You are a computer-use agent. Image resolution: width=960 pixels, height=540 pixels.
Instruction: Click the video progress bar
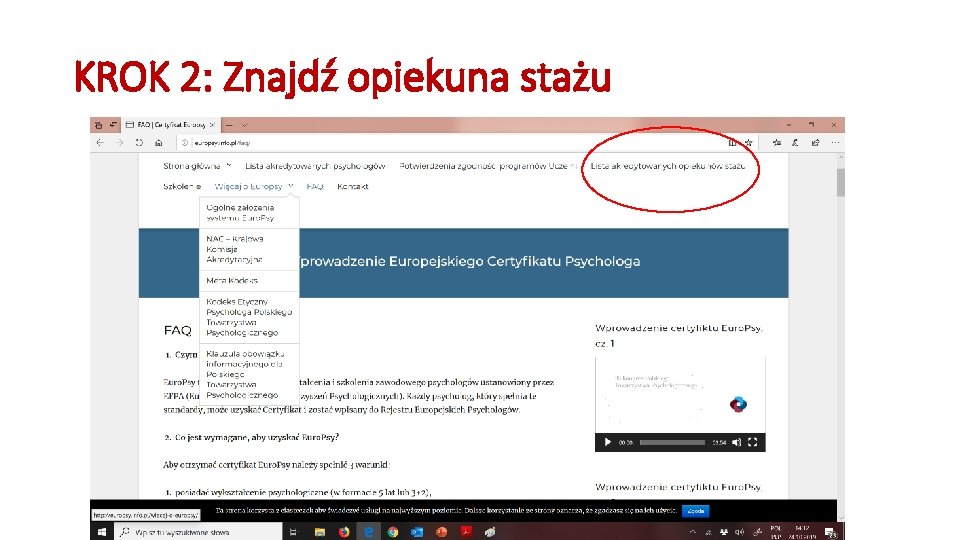tap(672, 442)
